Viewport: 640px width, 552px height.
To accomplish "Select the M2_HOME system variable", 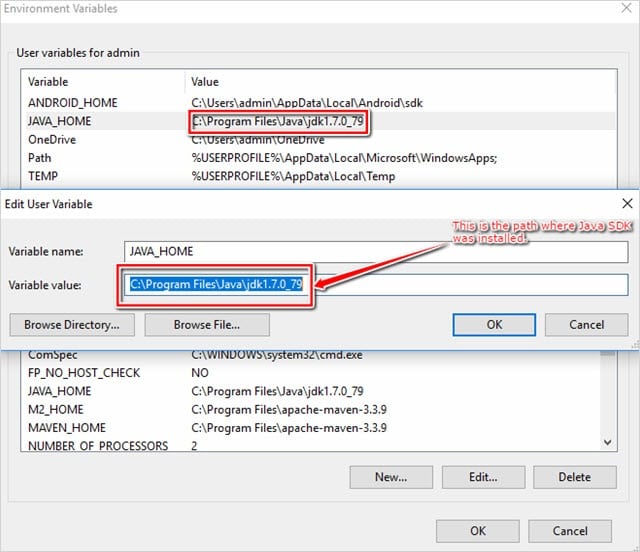I will pyautogui.click(x=56, y=409).
